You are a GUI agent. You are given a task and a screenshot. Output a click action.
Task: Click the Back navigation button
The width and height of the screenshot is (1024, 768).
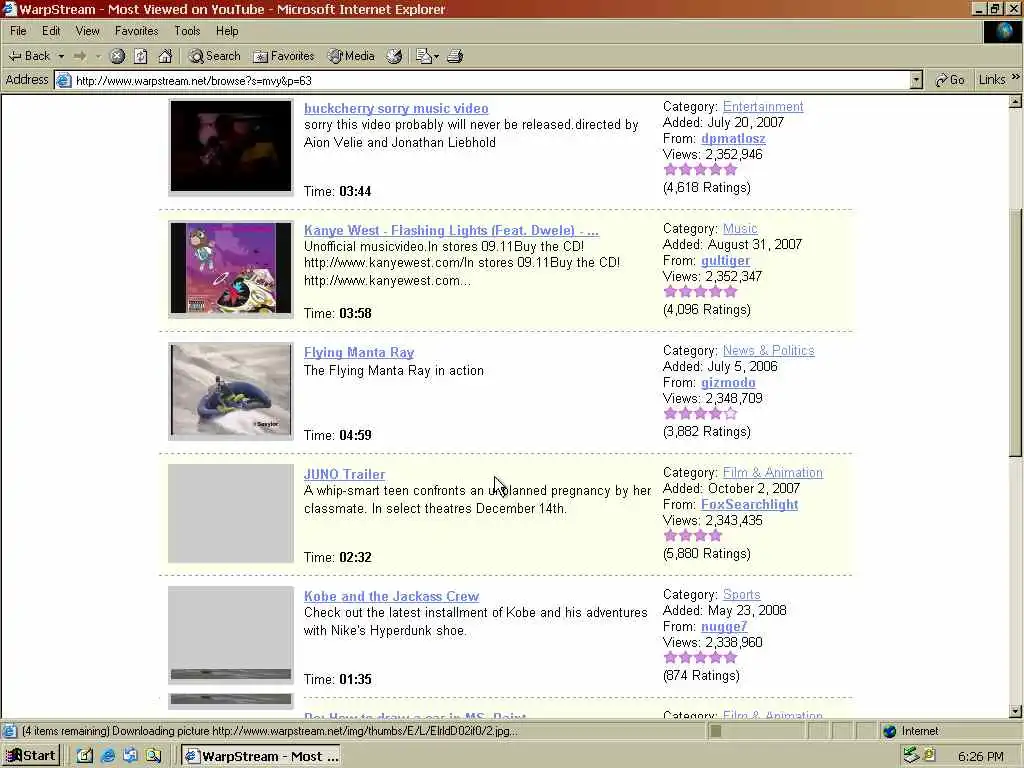pos(29,56)
